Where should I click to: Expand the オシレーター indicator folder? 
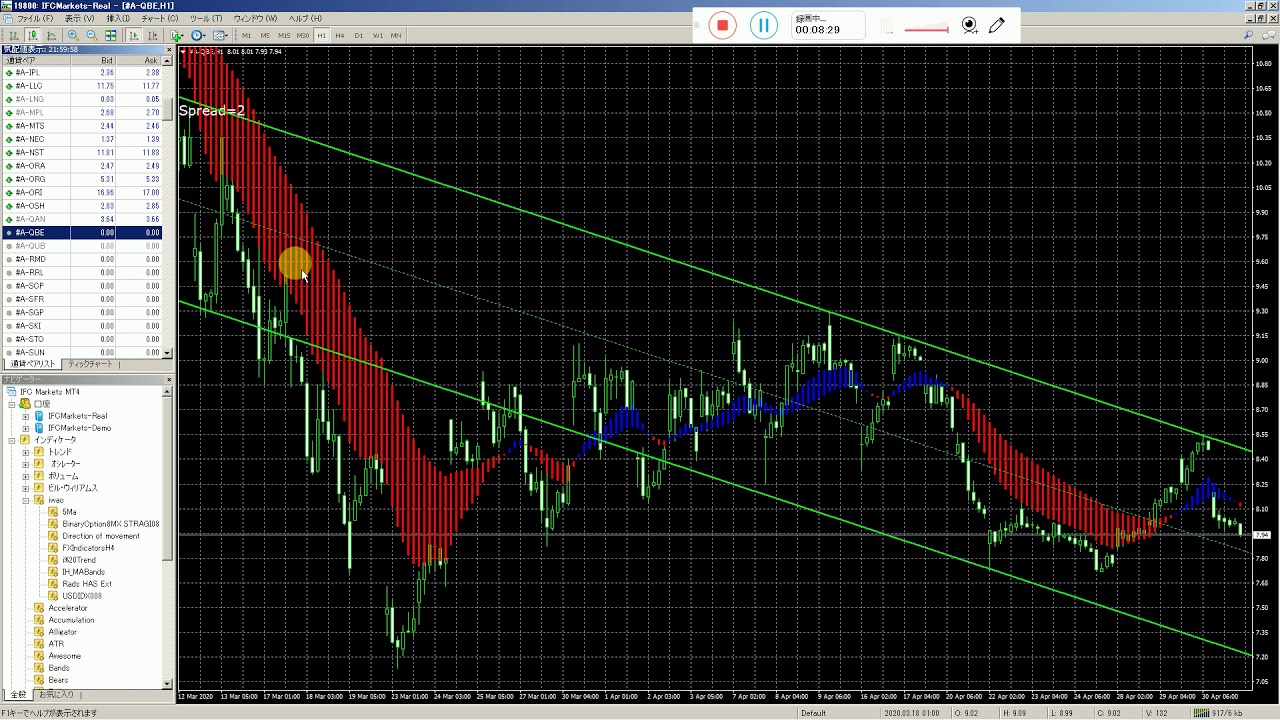26,464
